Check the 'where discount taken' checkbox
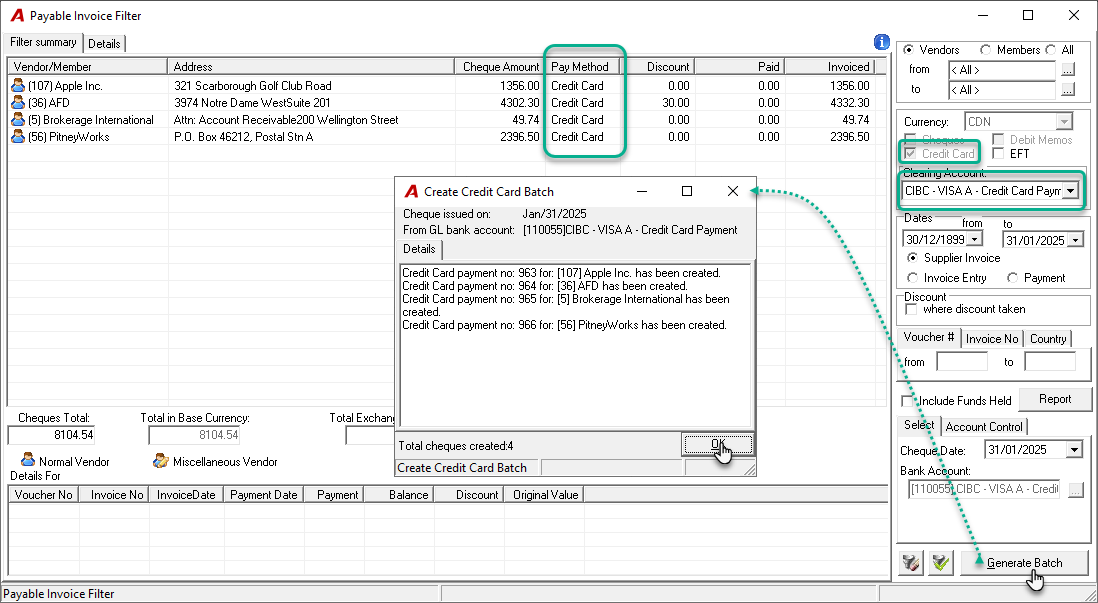Screen dimensions: 1098x603 (911, 309)
